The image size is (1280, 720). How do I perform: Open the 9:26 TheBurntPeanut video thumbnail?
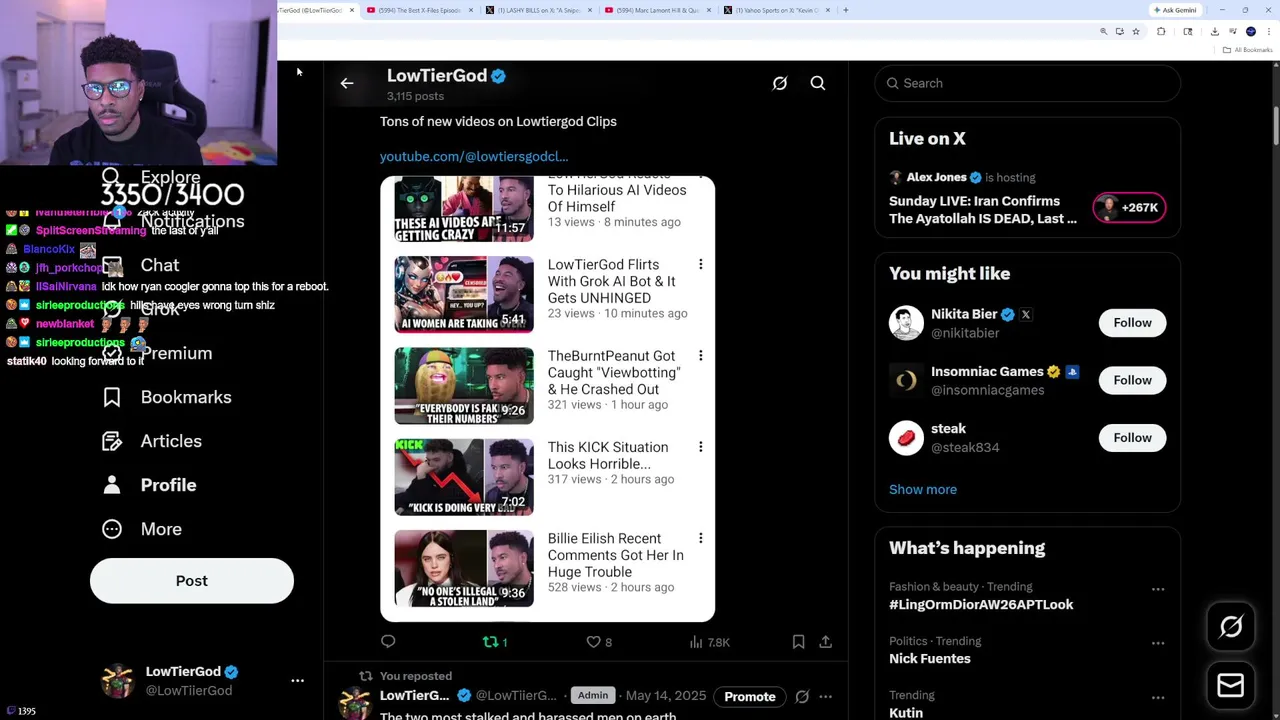(x=464, y=386)
